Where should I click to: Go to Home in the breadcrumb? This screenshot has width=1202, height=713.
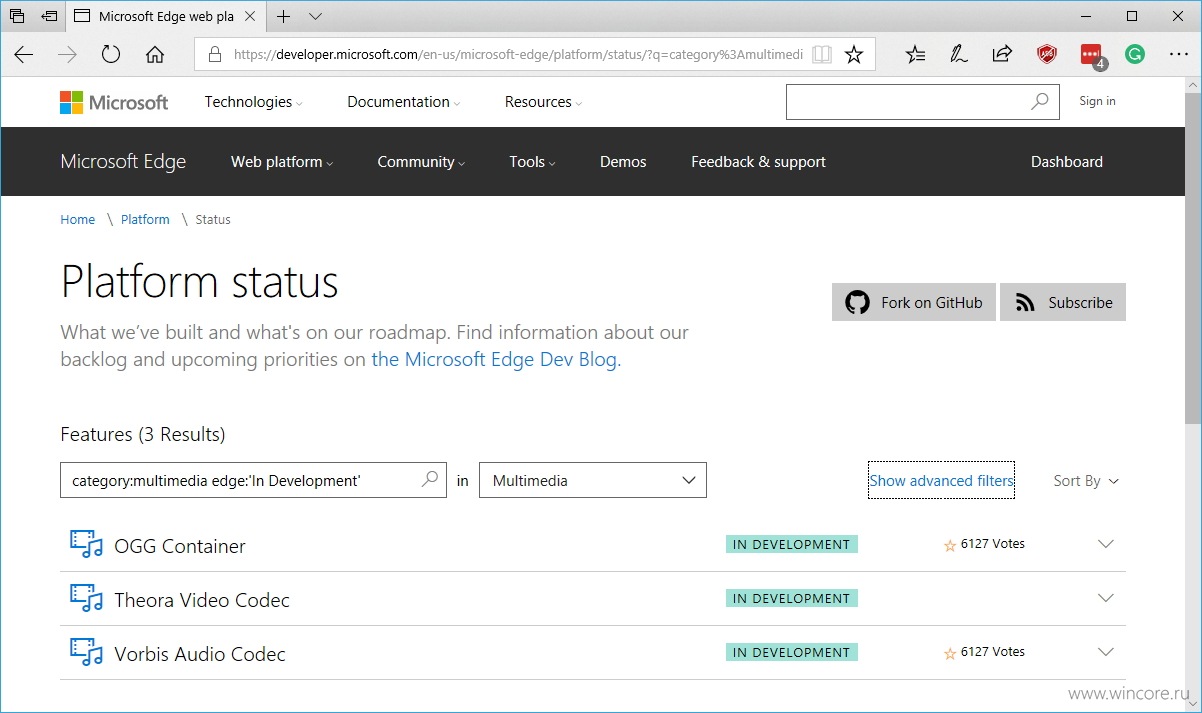click(78, 220)
